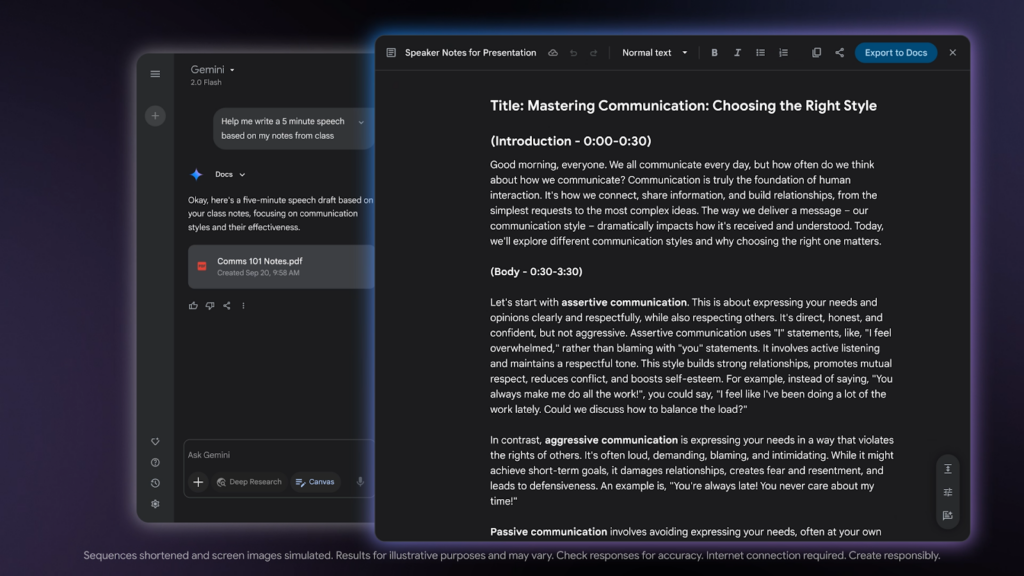Viewport: 1024px width, 576px height.
Task: Open more options three-dot menu under response
Action: pyautogui.click(x=243, y=306)
